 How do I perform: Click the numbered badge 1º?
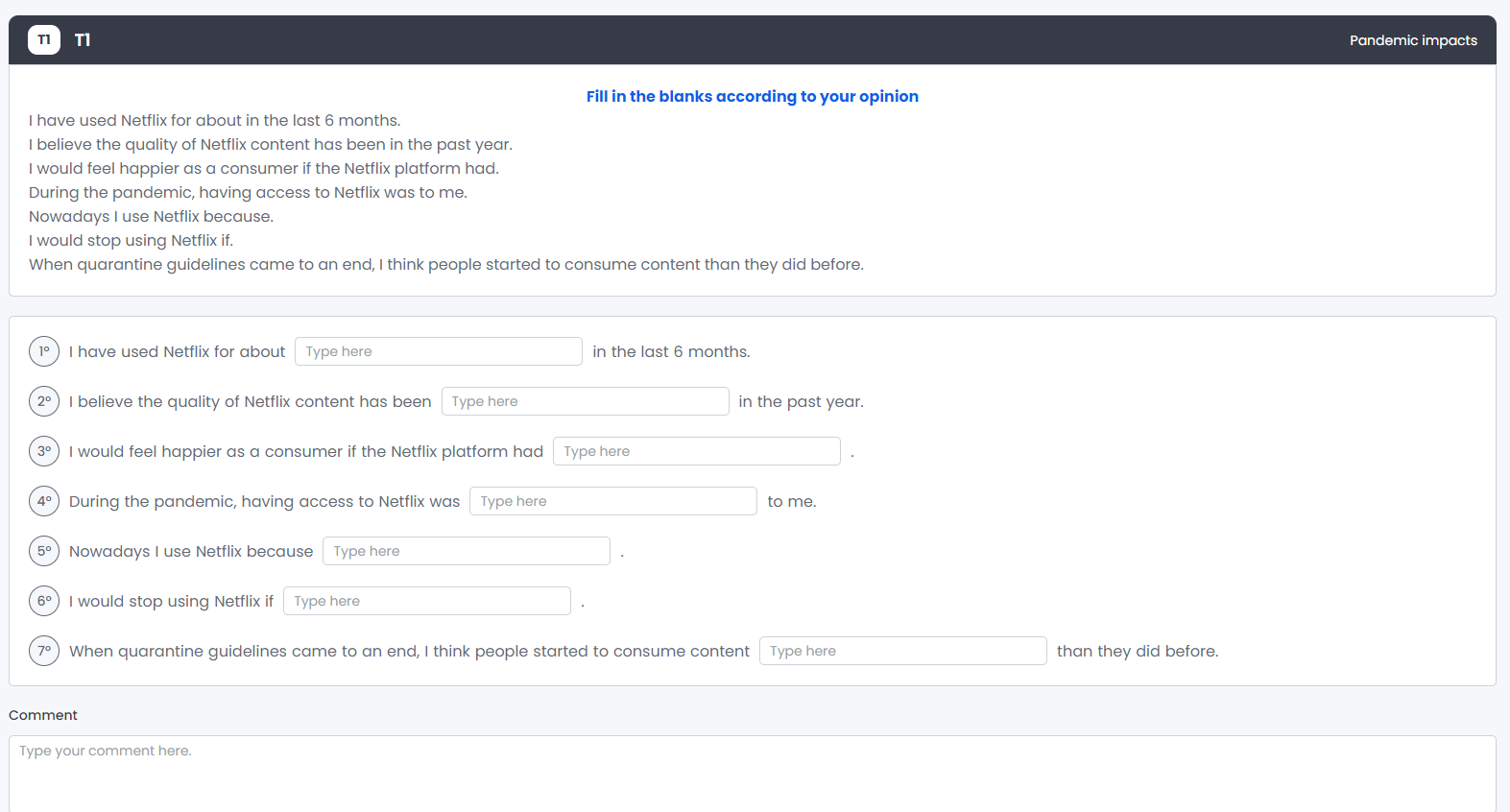[44, 351]
